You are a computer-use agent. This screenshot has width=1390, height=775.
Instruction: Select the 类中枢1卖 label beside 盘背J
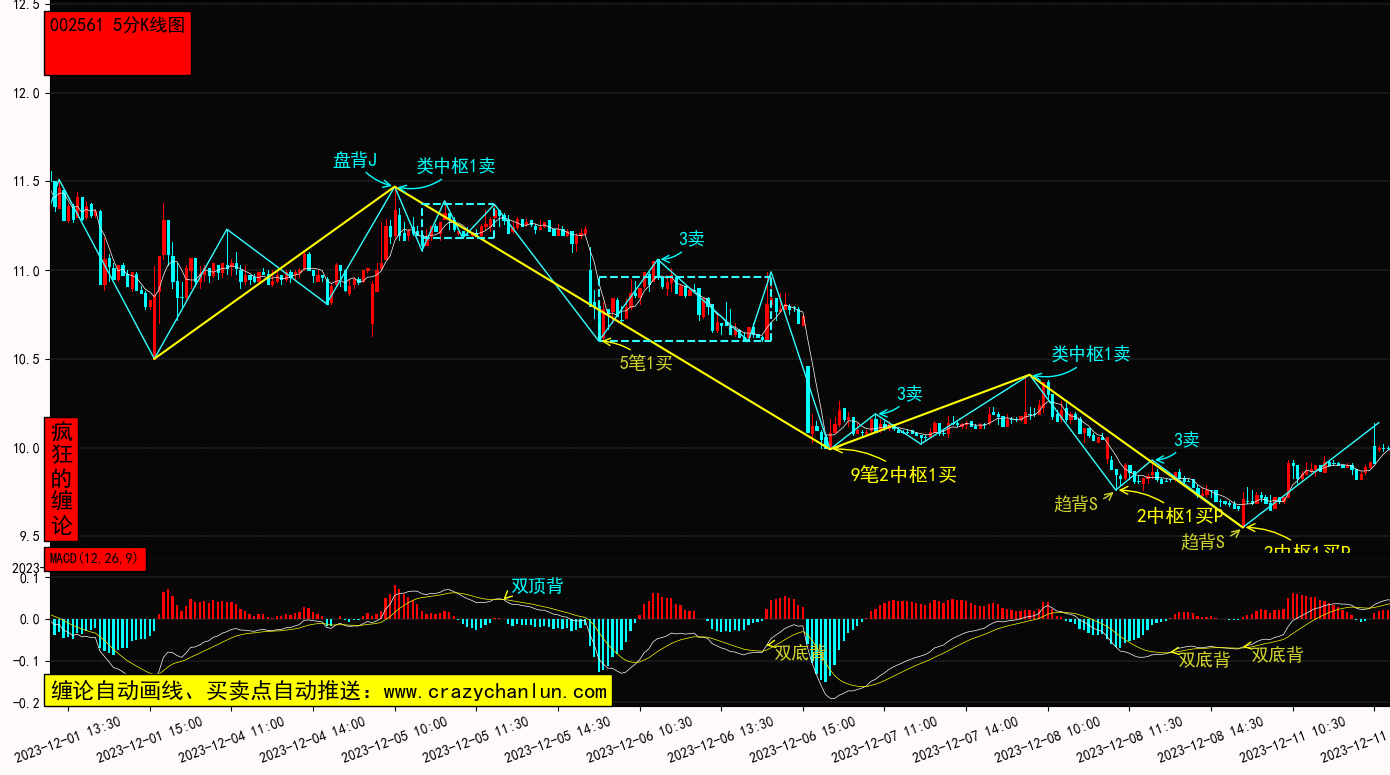coord(456,166)
